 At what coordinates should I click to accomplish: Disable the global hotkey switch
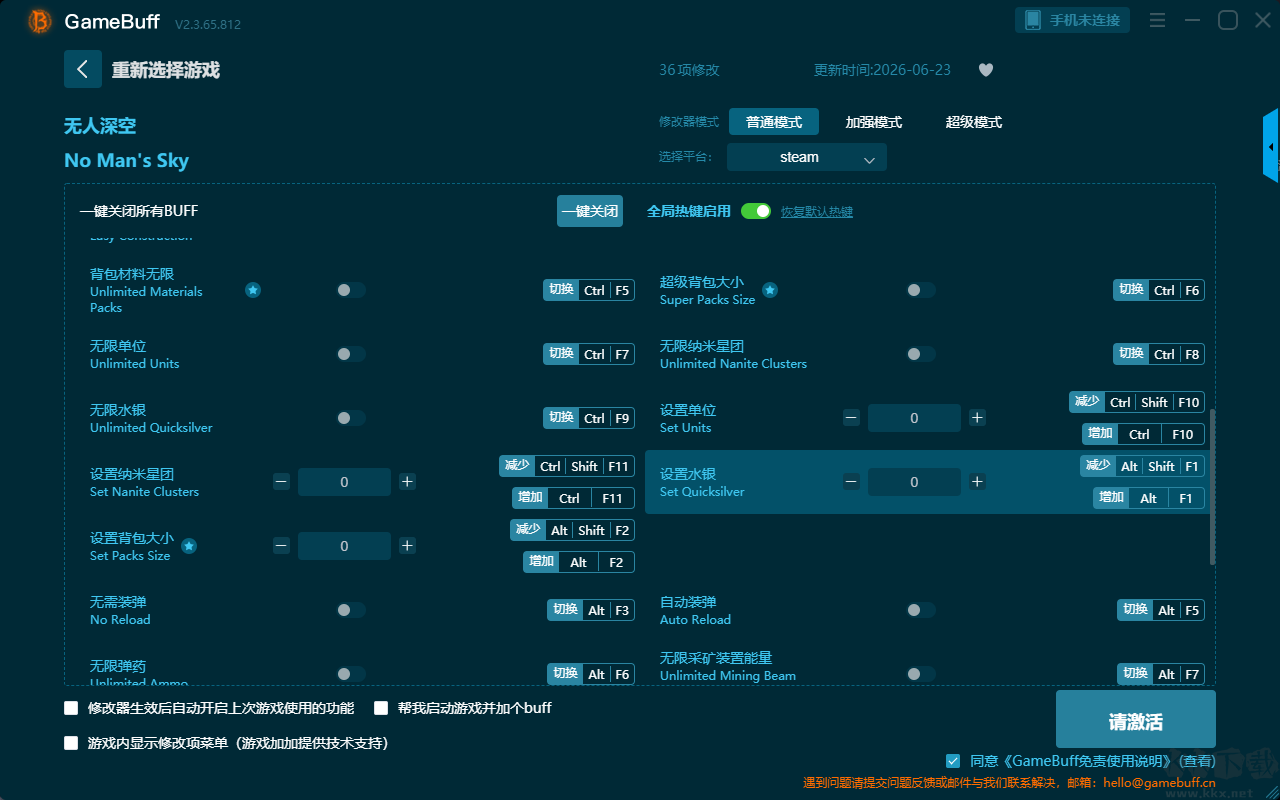pos(756,211)
